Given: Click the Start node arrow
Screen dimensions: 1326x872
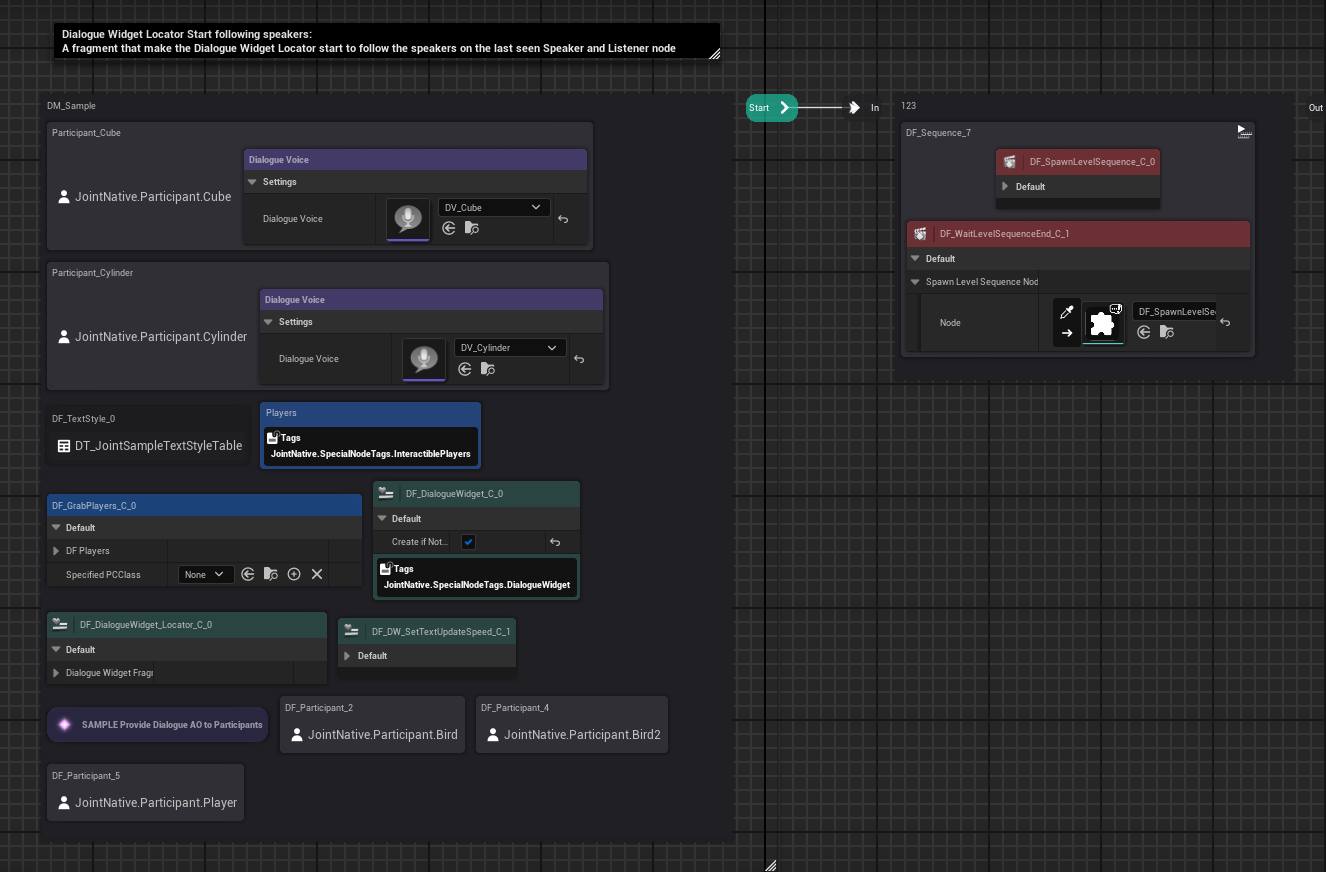Looking at the screenshot, I should [x=784, y=108].
